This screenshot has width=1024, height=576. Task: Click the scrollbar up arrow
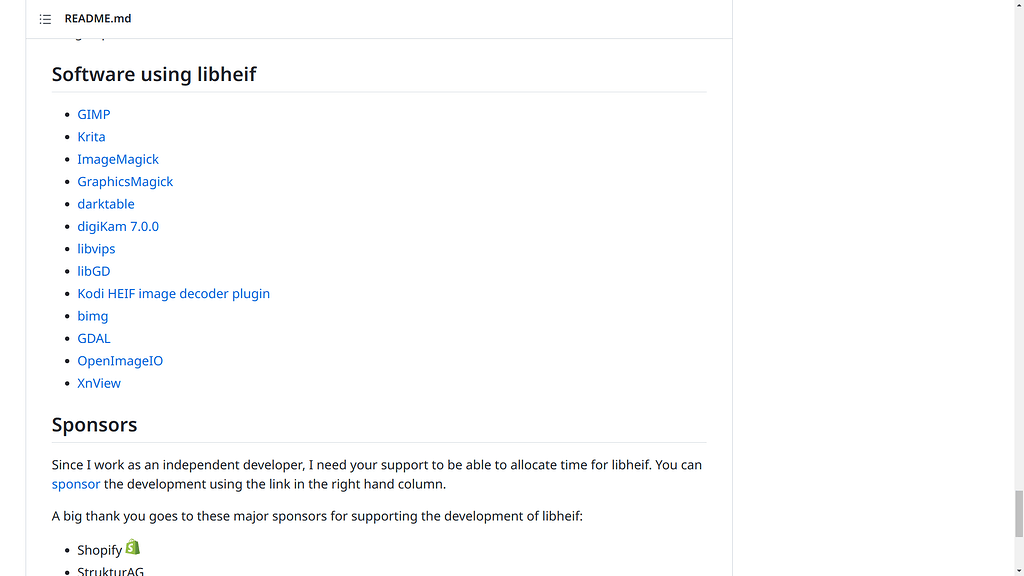point(1016,6)
